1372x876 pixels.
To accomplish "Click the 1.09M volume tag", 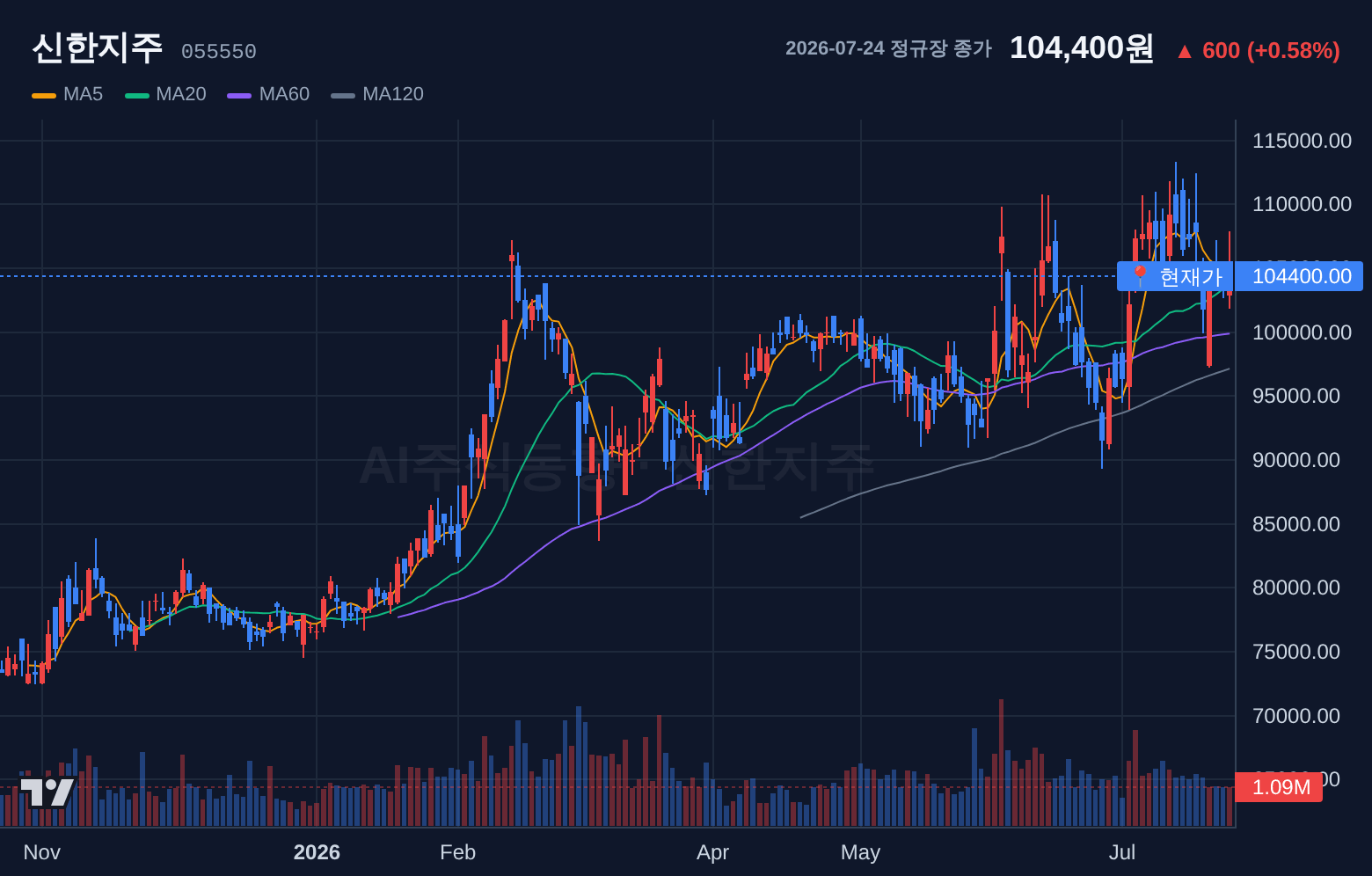I will 1279,787.
